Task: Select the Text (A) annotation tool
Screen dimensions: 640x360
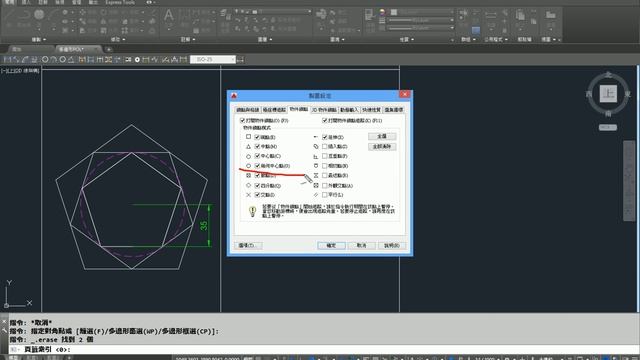Action: 169,16
